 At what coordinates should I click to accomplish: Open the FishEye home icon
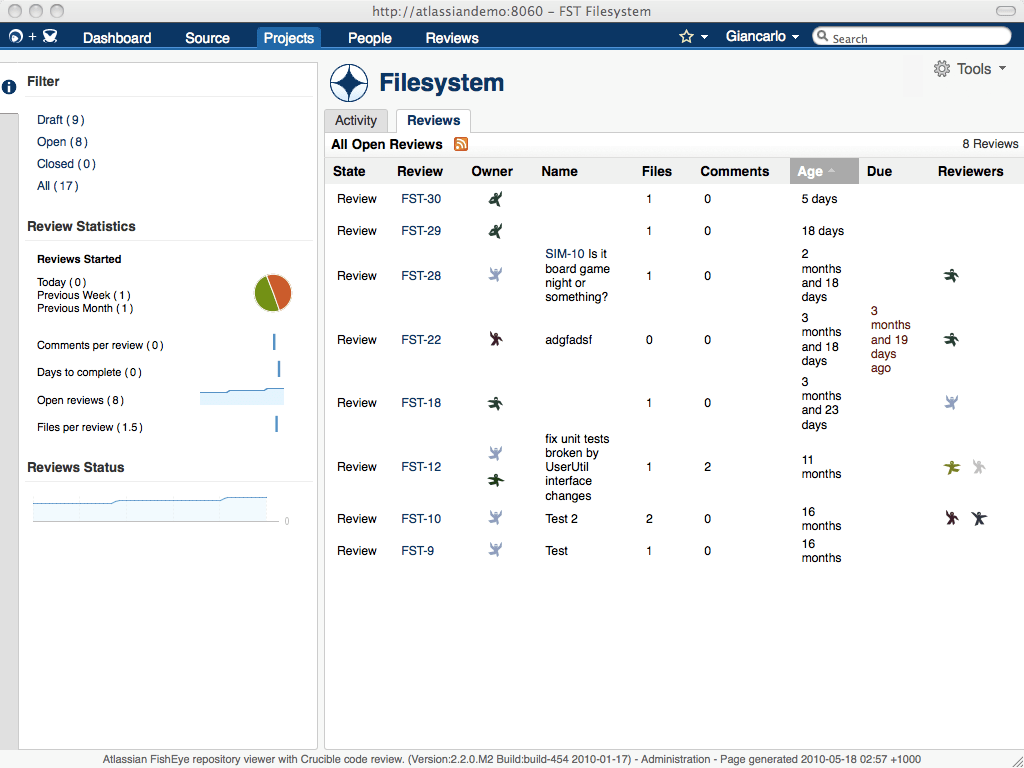[14, 37]
